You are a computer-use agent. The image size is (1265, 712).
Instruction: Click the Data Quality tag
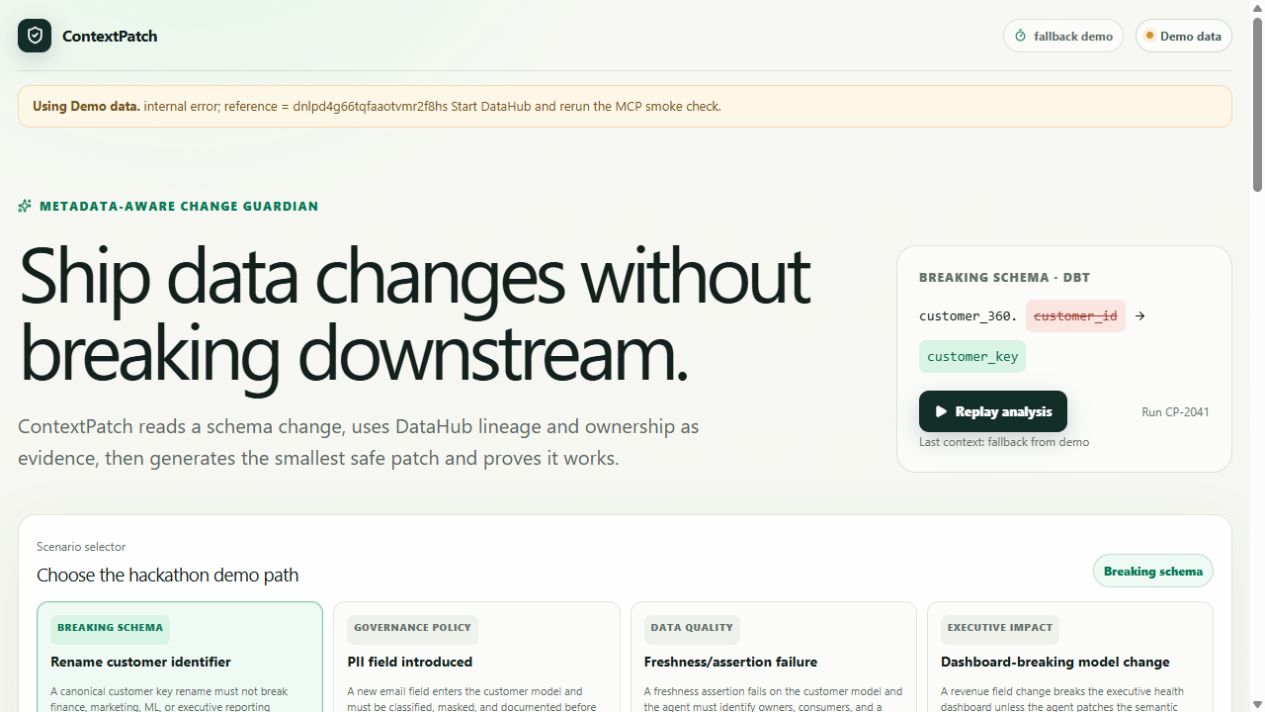pyautogui.click(x=692, y=628)
